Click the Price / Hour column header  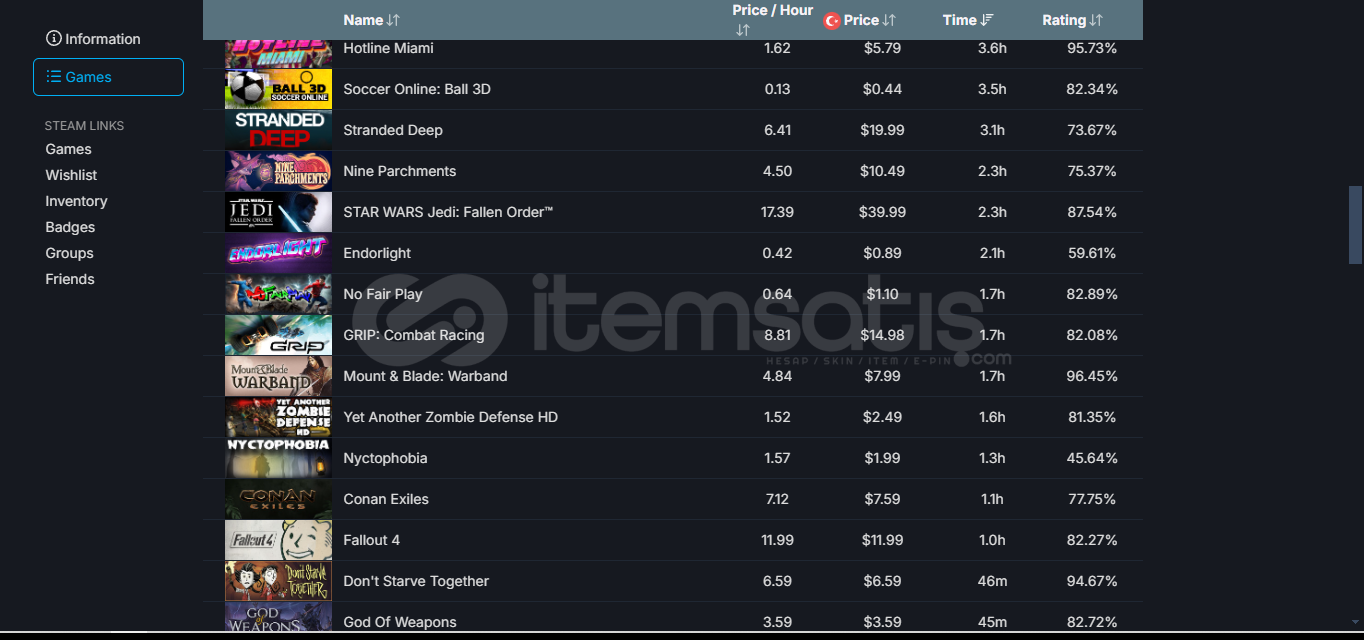pos(772,10)
